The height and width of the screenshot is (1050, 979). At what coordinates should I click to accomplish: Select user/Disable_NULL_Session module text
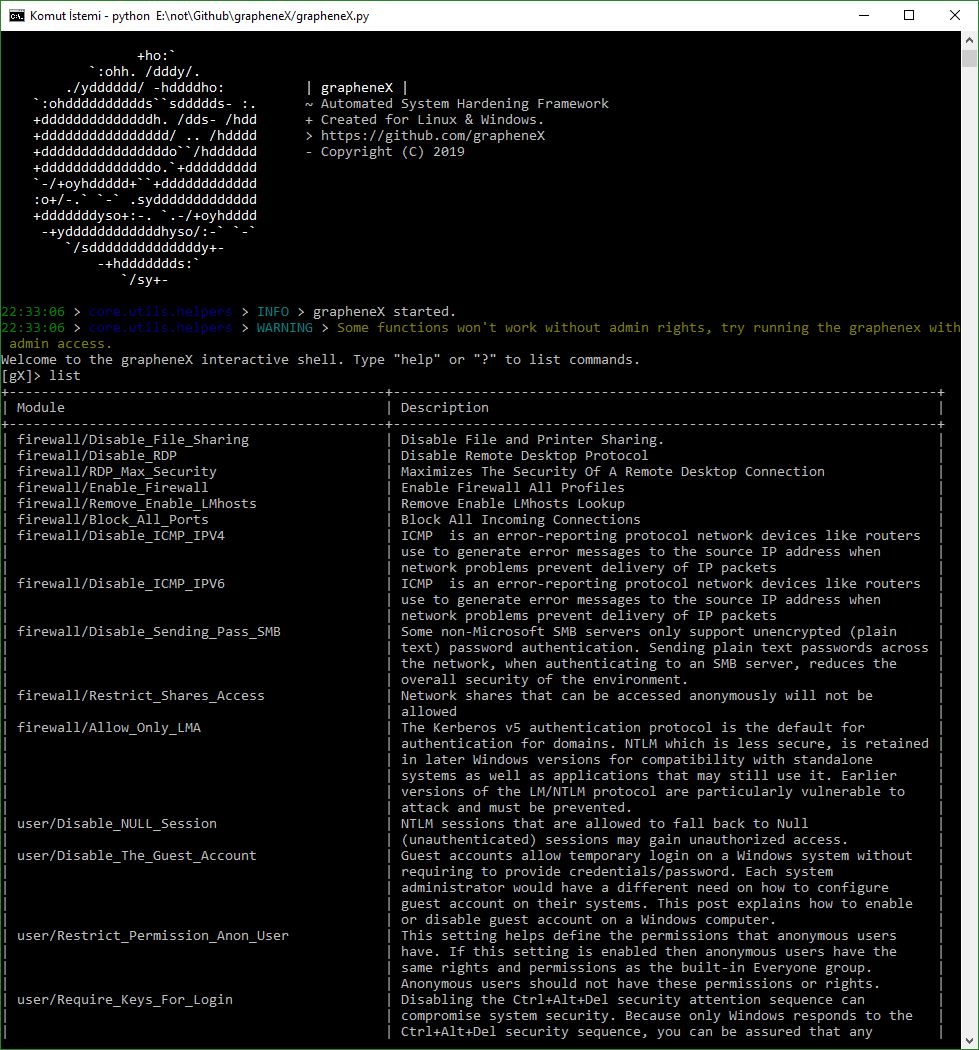click(117, 824)
